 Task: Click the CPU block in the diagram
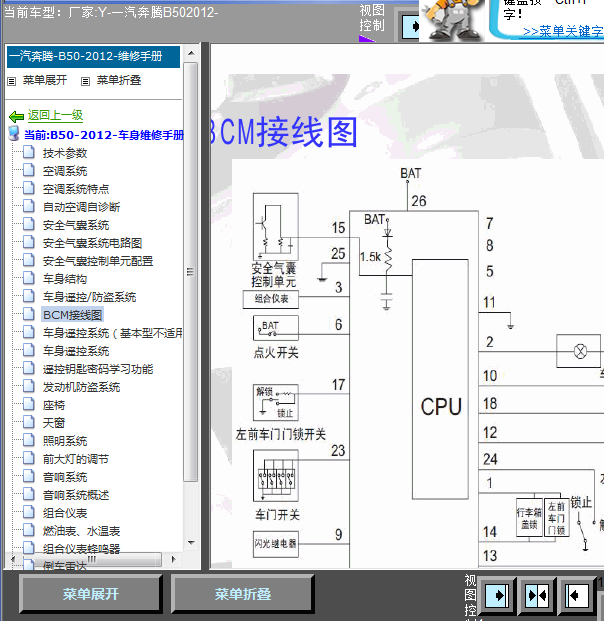click(x=440, y=379)
